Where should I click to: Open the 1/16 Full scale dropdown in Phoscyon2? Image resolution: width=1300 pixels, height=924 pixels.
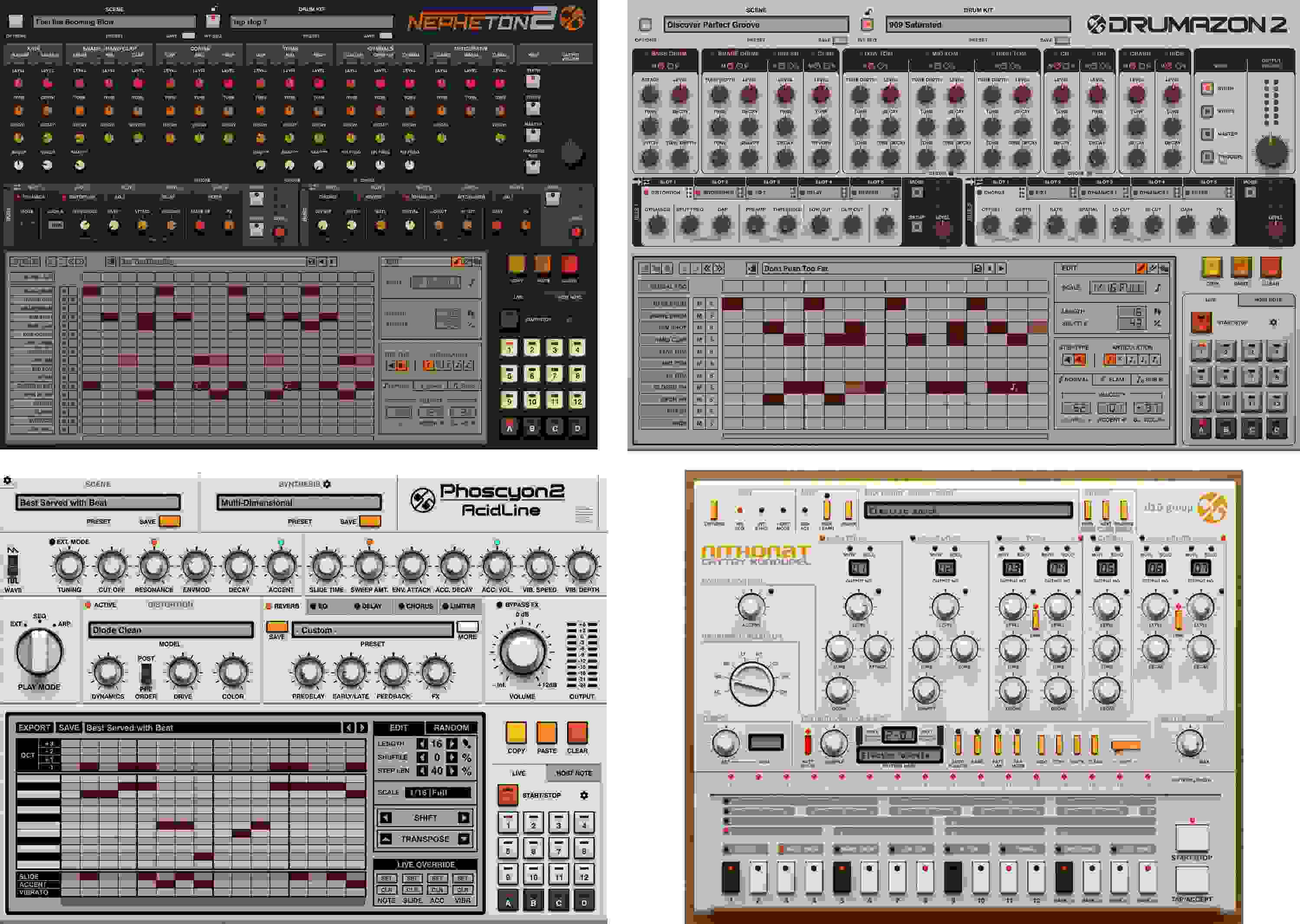(437, 793)
